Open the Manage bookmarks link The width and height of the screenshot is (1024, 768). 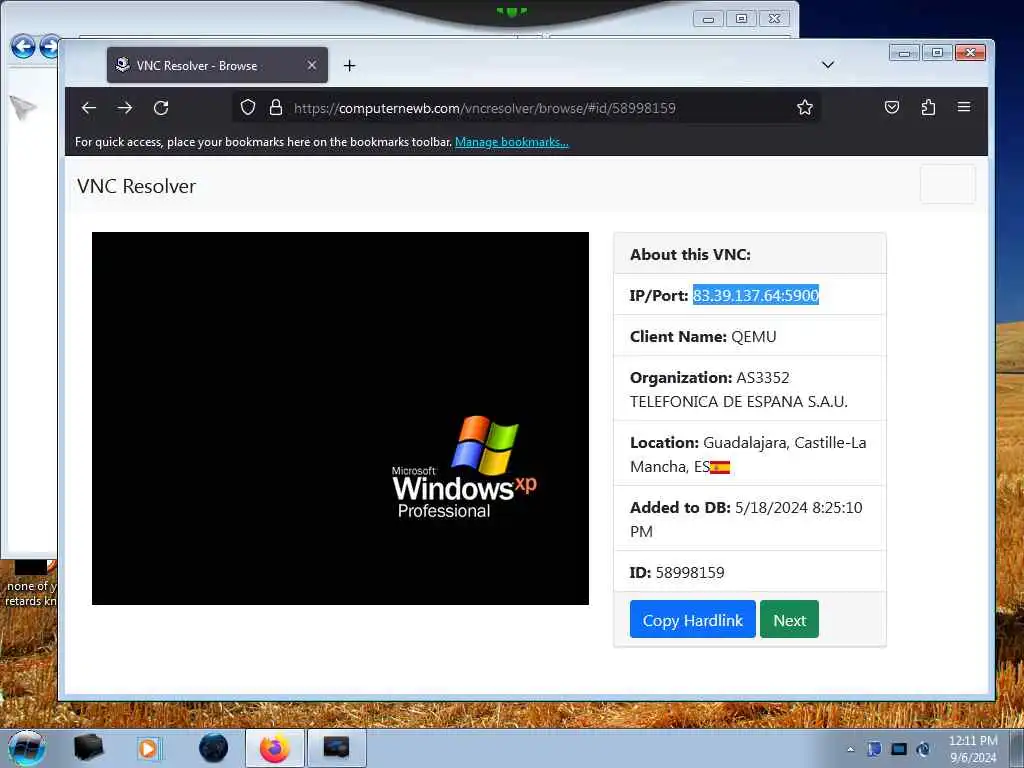point(511,142)
